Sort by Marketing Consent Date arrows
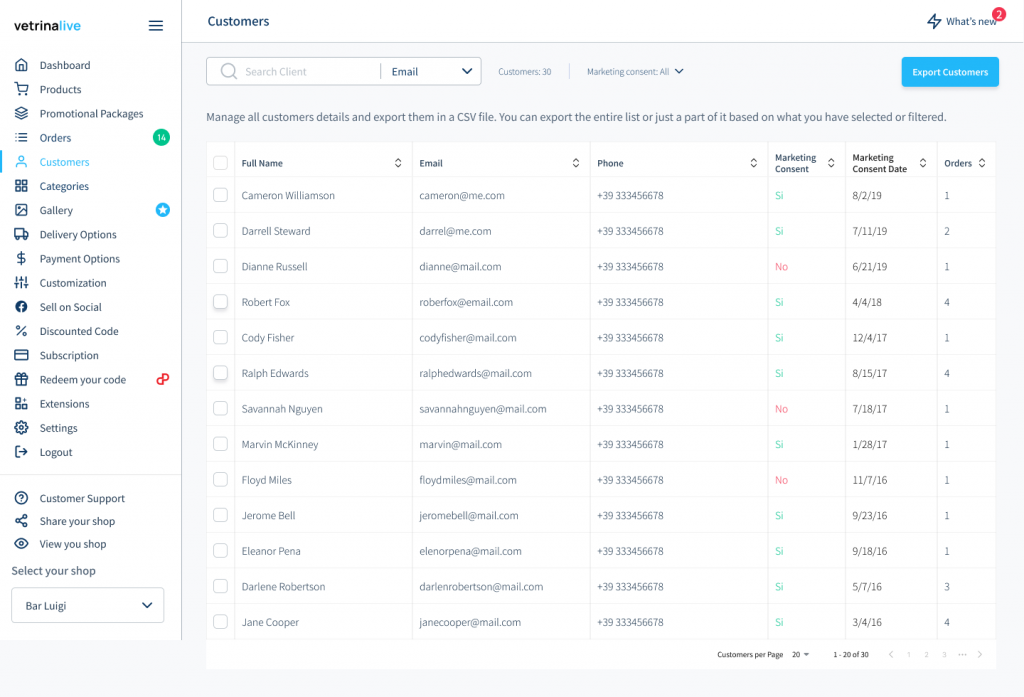This screenshot has width=1024, height=697. tap(923, 163)
